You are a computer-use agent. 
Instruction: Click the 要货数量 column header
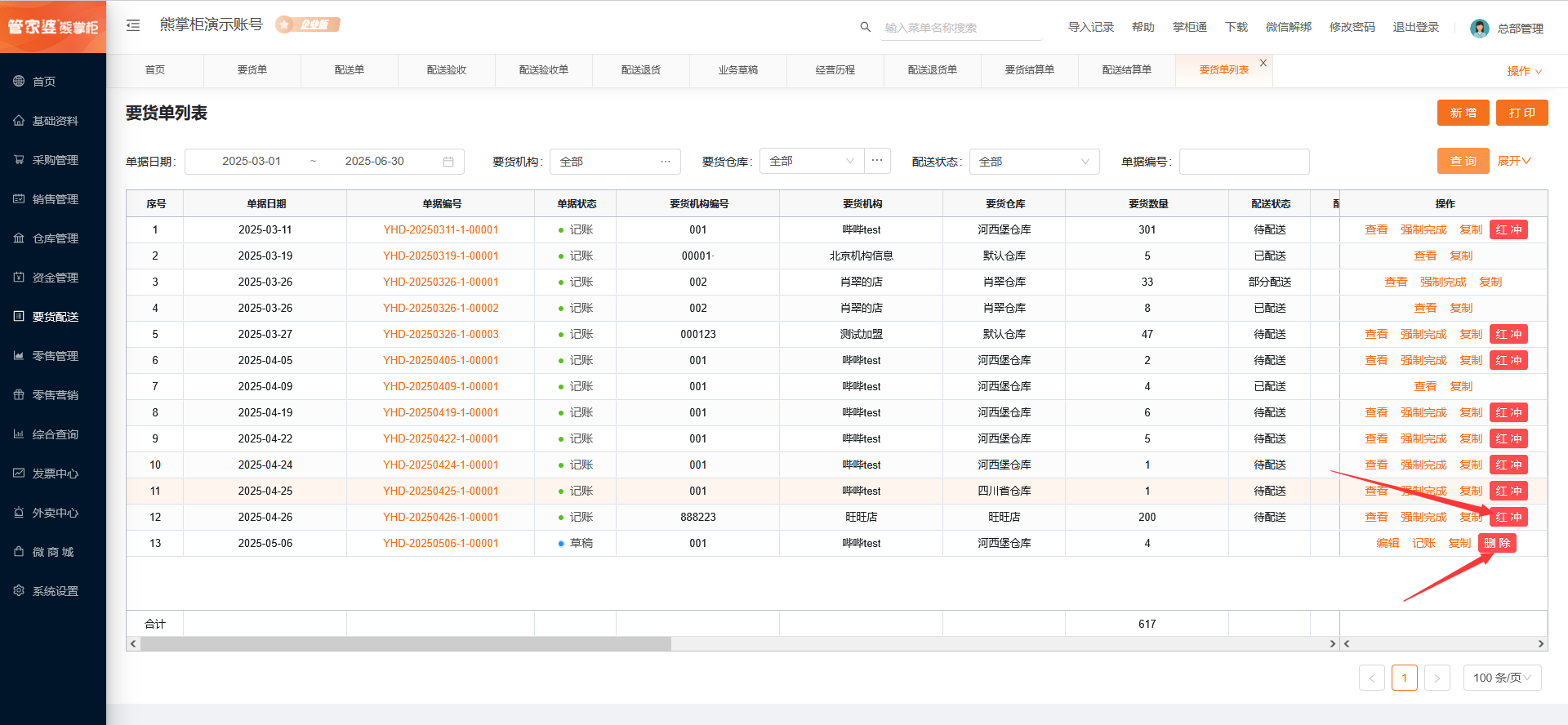pyautogui.click(x=1147, y=203)
